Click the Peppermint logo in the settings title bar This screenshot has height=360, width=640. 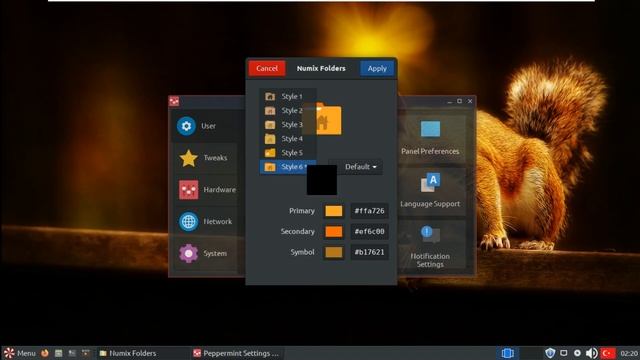[x=174, y=101]
